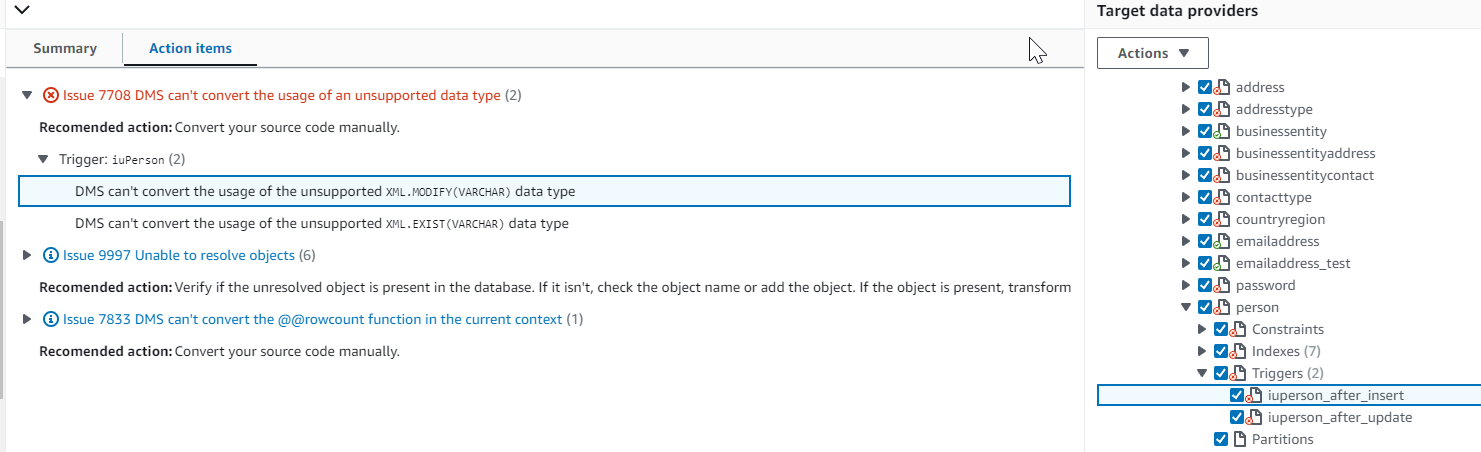Click the trigger icon for iuperson_after_update
Image resolution: width=1481 pixels, height=452 pixels.
coord(1254,417)
